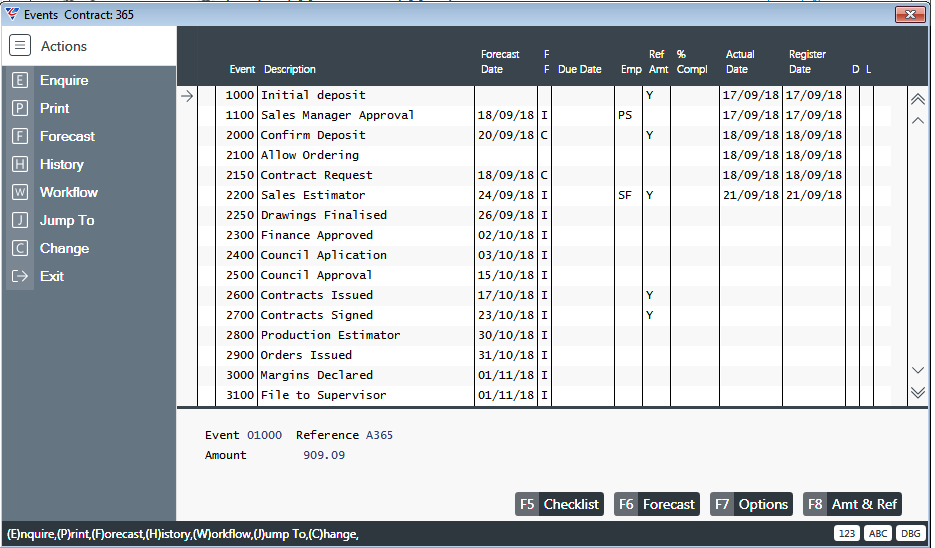
Task: Toggle the DBG status indicator
Action: 910,533
